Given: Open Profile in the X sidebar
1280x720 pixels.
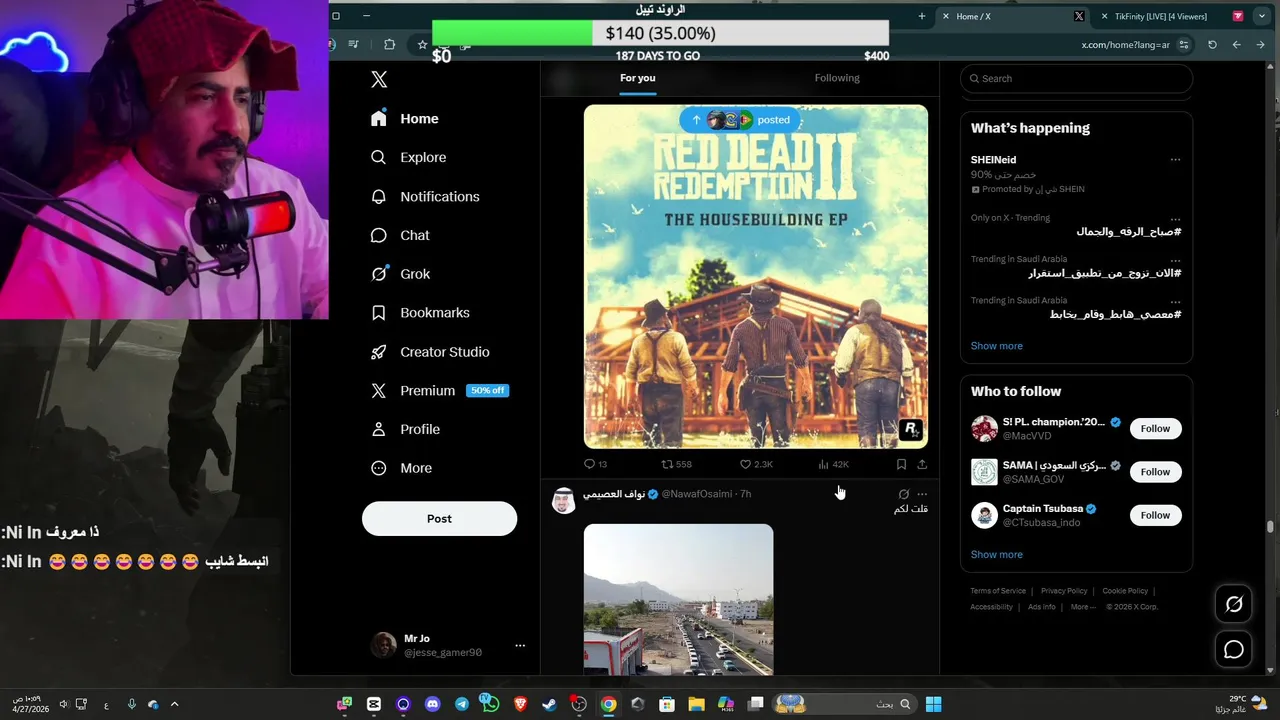Looking at the screenshot, I should click(405, 429).
